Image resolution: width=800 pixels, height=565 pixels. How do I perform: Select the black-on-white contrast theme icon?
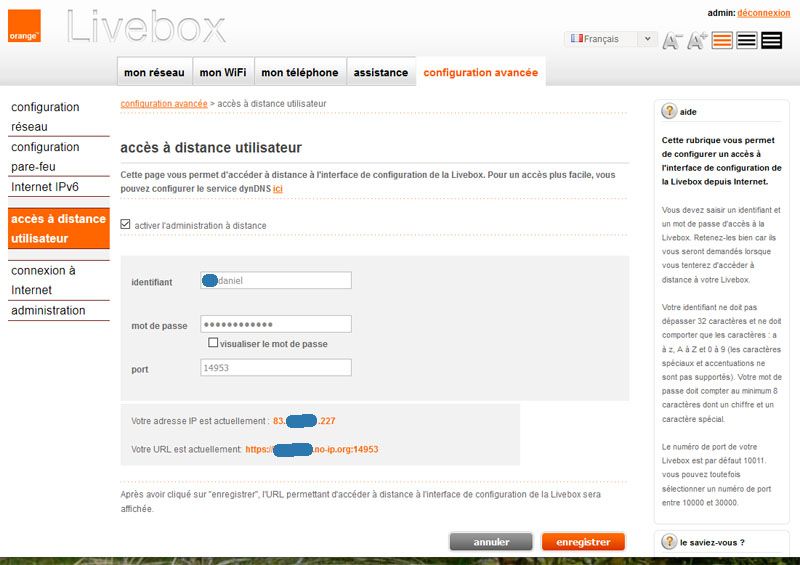746,40
